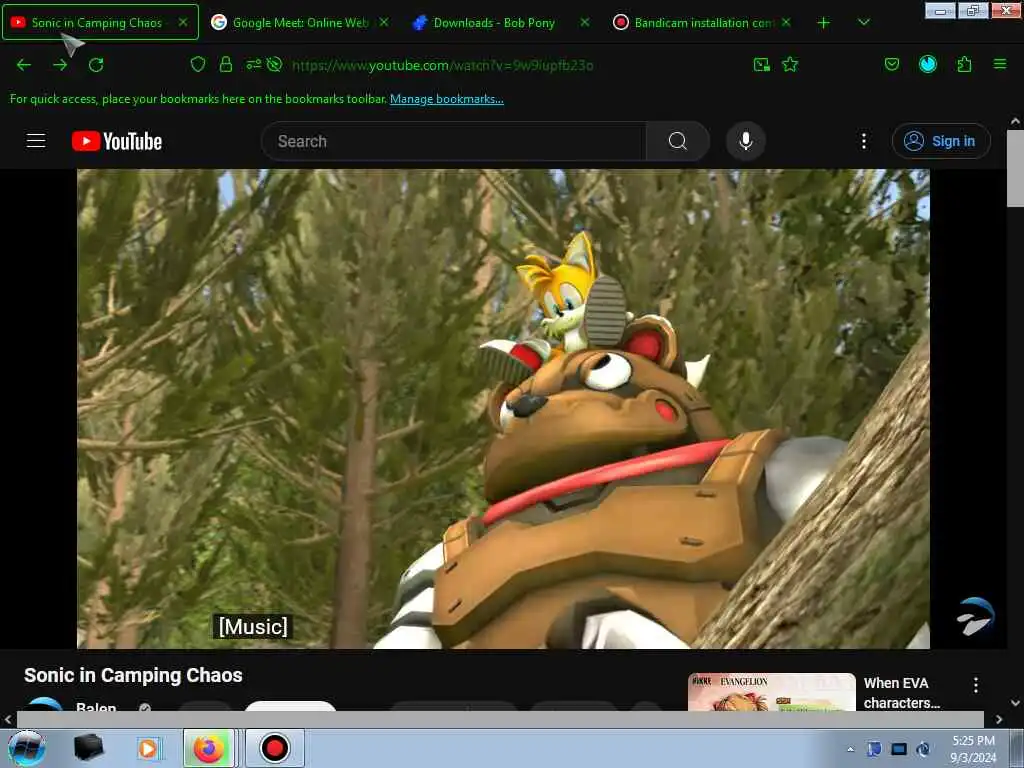Click the autoplay blocked icon in address bar
The height and width of the screenshot is (768, 1024).
click(274, 64)
